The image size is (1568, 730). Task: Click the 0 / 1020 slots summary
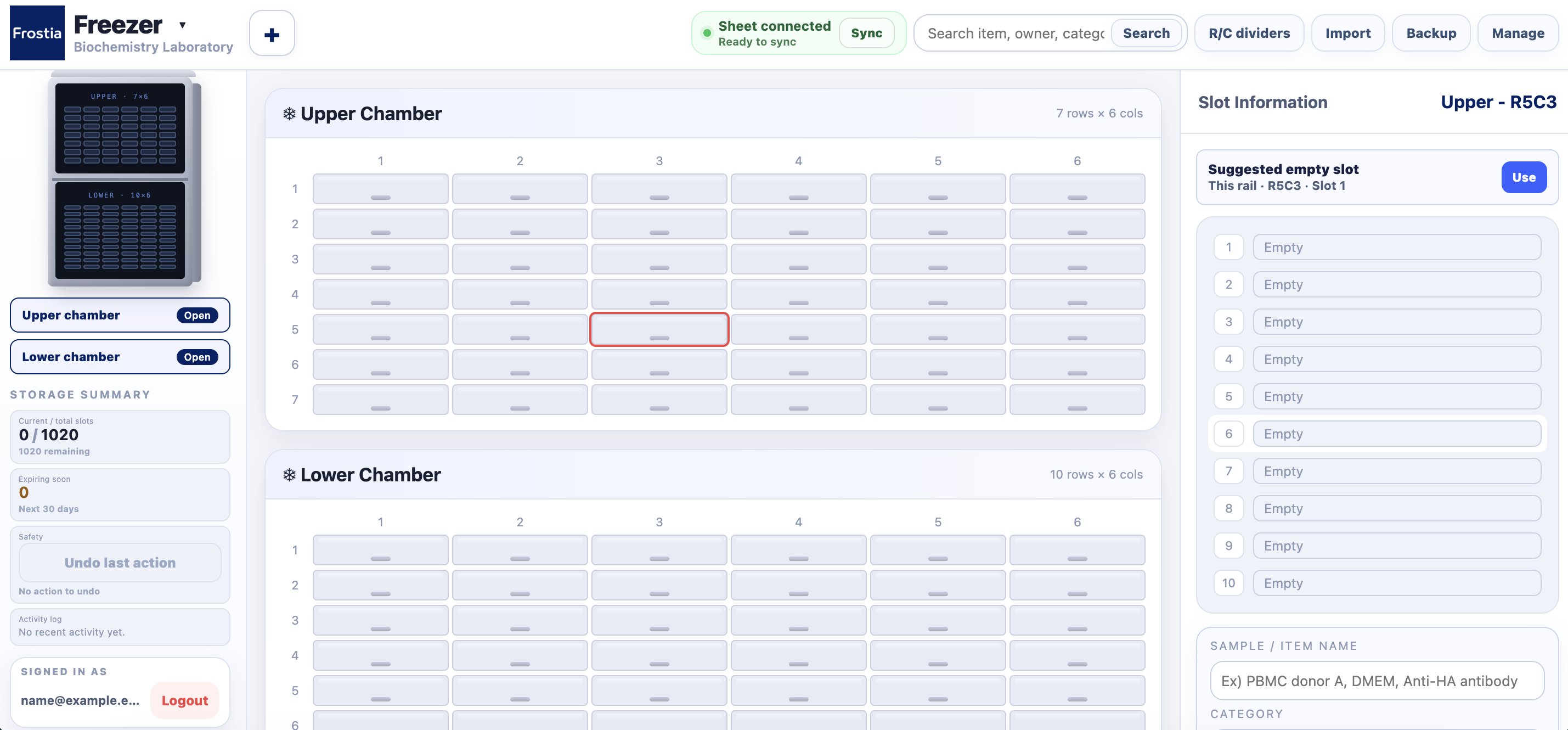tap(120, 436)
